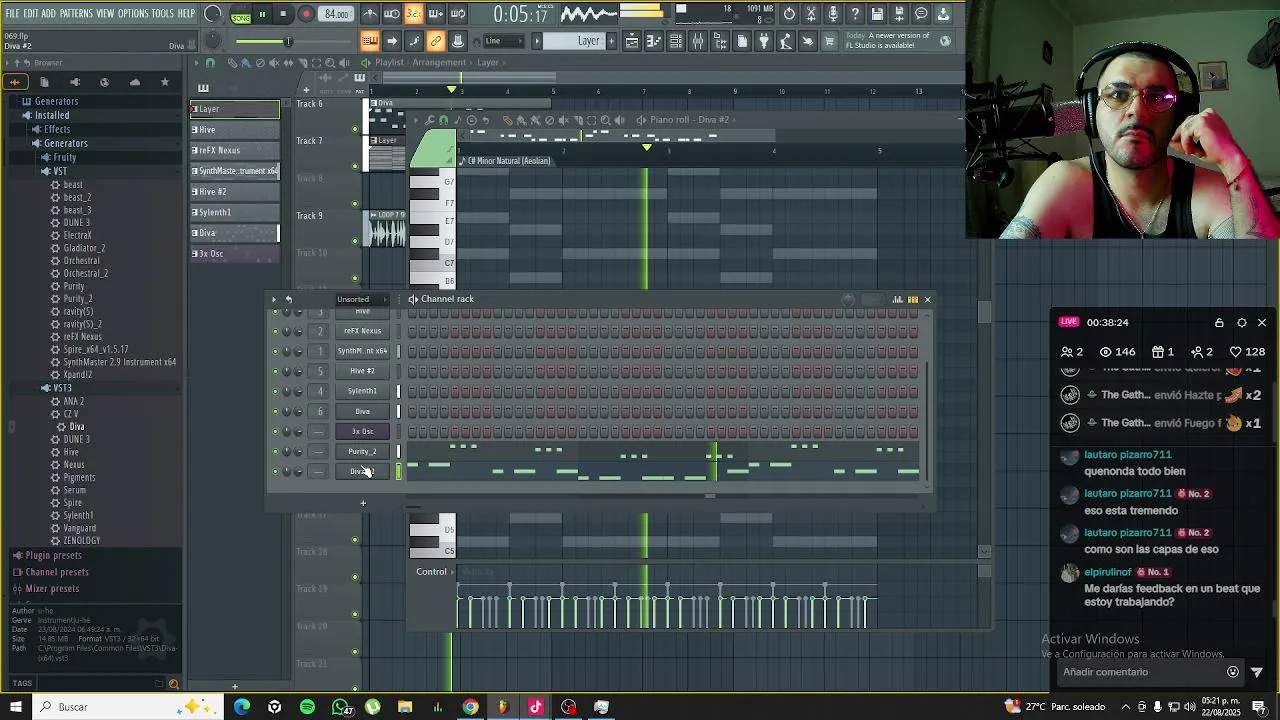Select Pigments in the browser list
Image resolution: width=1280 pixels, height=720 pixels.
pyautogui.click(x=80, y=477)
